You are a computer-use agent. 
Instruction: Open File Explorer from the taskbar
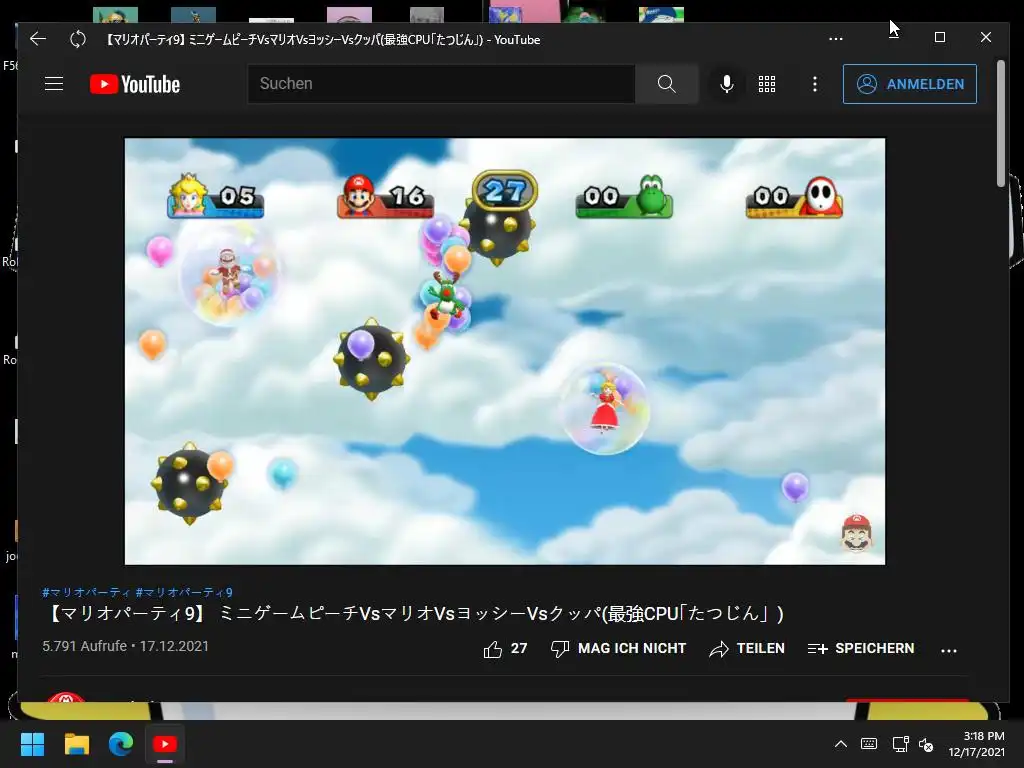point(76,744)
